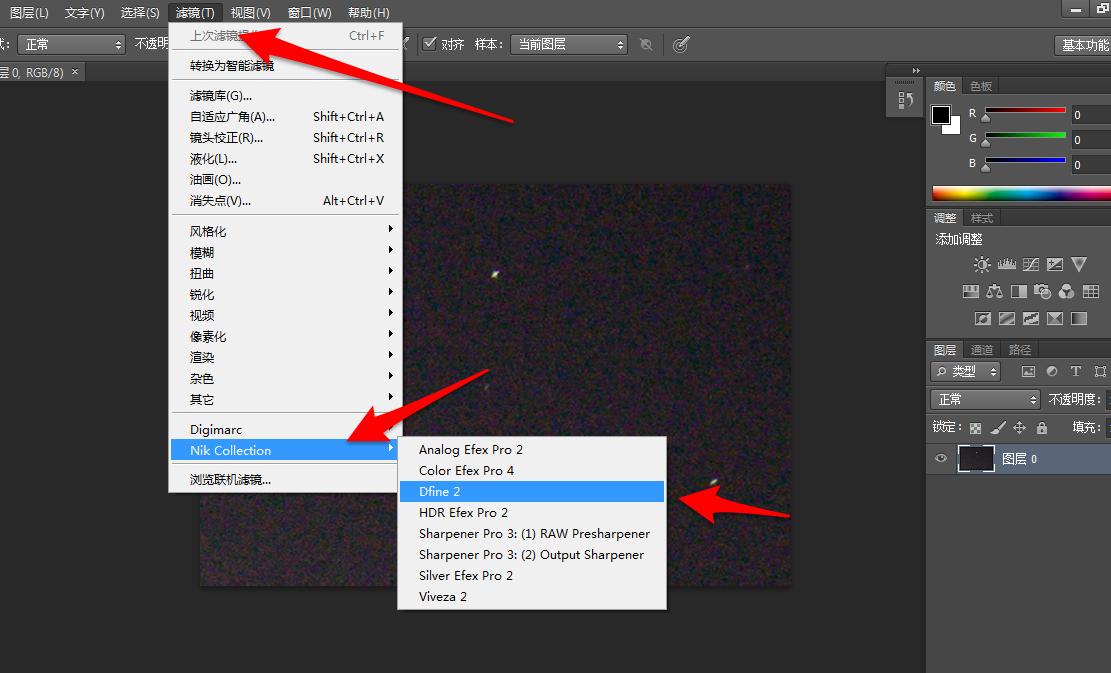Viewport: 1111px width, 673px height.
Task: Choose Color Efex Pro 4
Action: click(531, 470)
